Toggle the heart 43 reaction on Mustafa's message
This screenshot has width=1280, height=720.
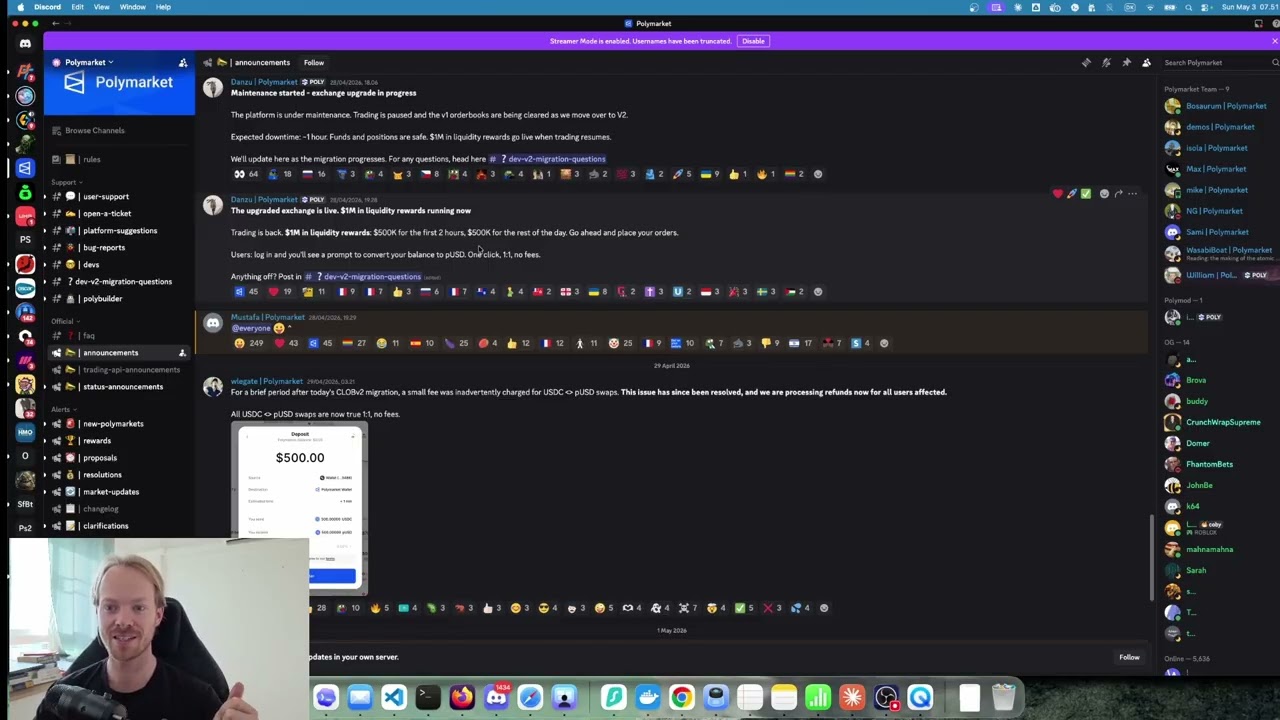click(x=286, y=343)
